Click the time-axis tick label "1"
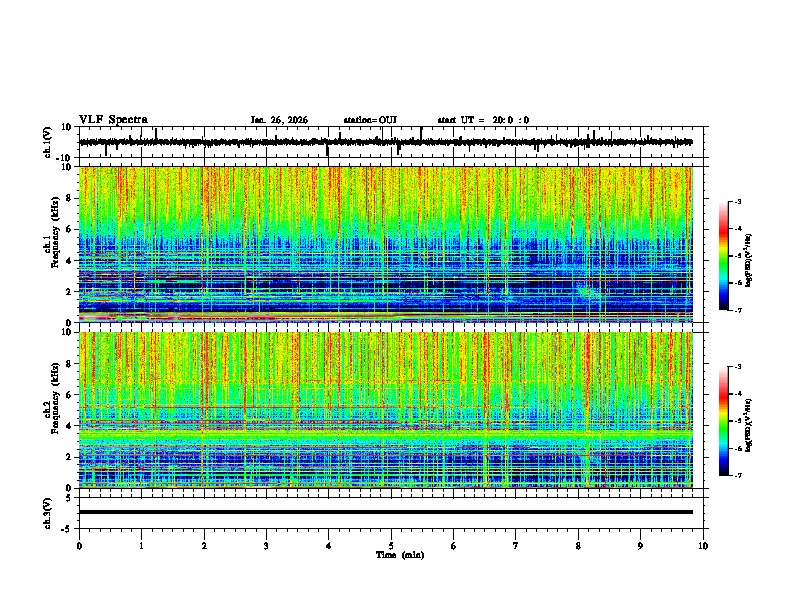The height and width of the screenshot is (612, 792). tap(141, 546)
